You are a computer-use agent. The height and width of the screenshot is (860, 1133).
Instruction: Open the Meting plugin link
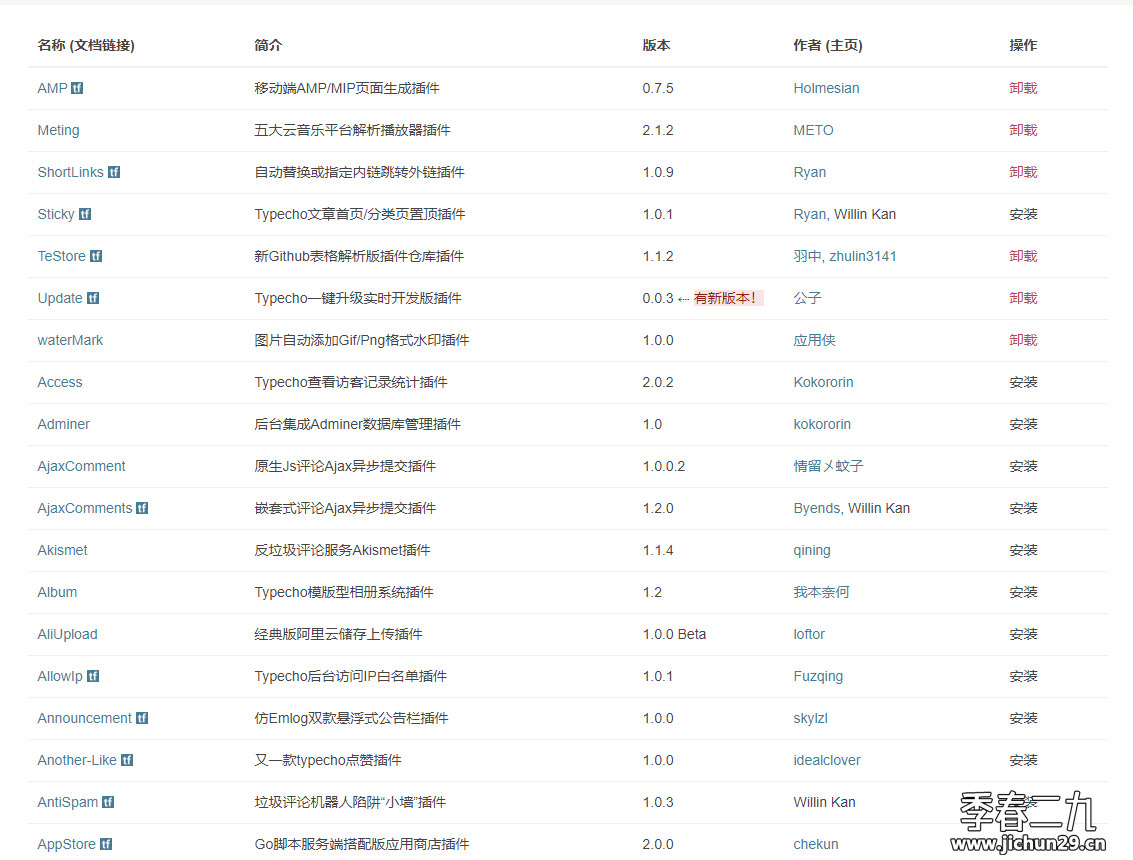coord(59,130)
